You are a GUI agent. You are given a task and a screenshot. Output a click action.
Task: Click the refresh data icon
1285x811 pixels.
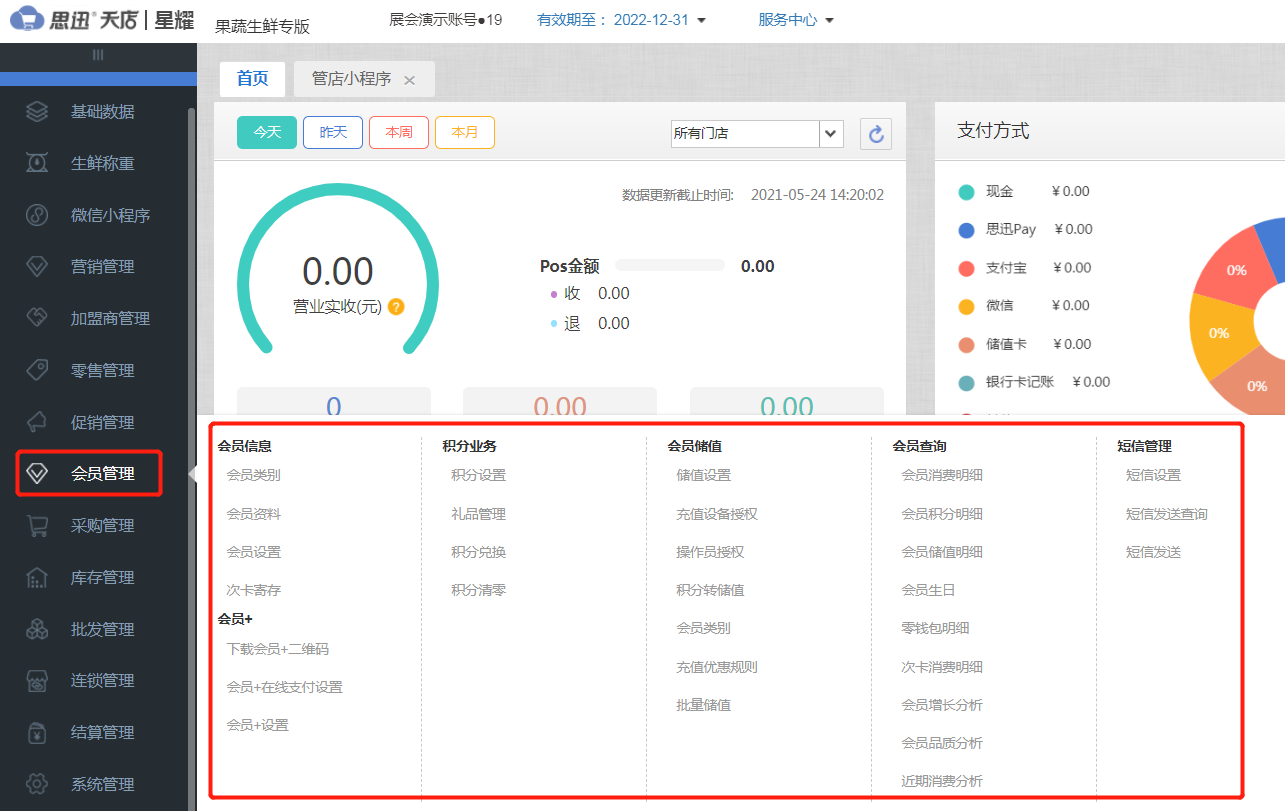[875, 133]
